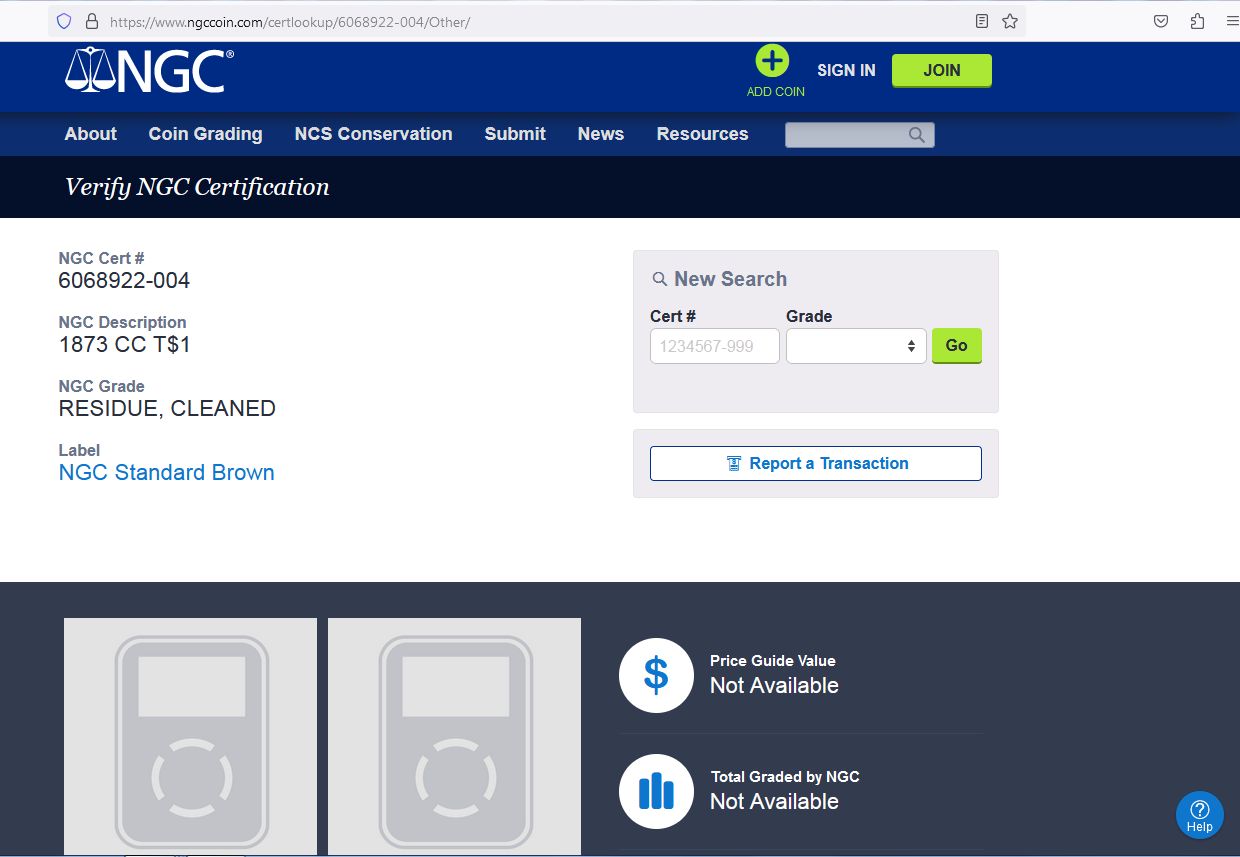
Task: Open the Grade dropdown
Action: tap(856, 346)
